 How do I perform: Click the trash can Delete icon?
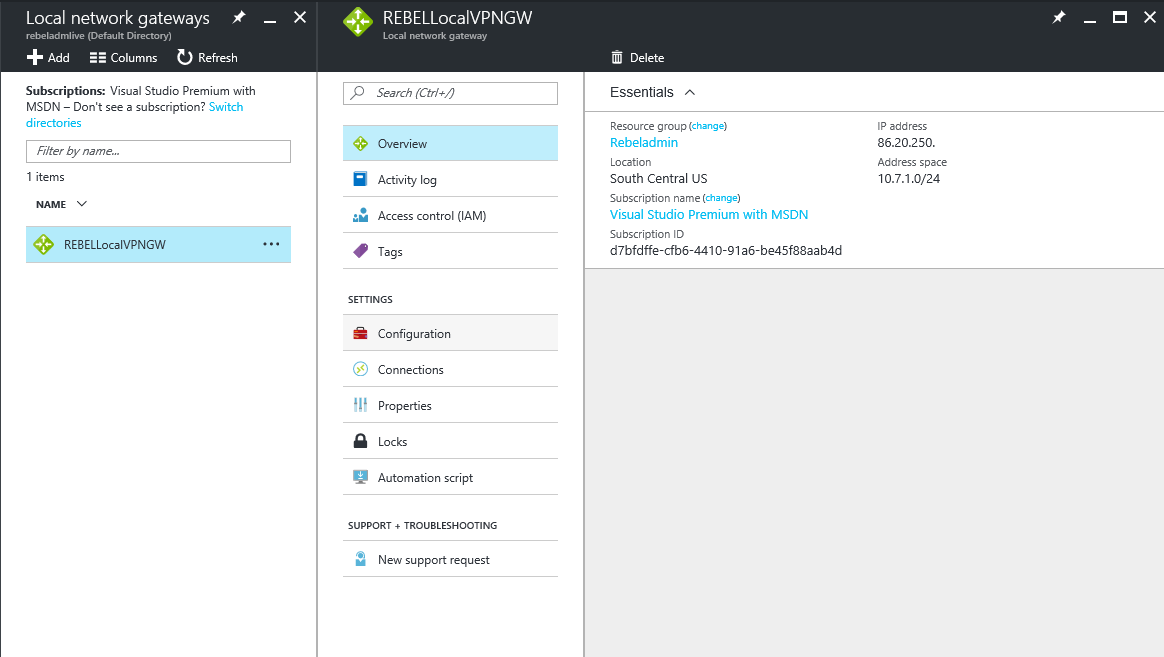617,57
